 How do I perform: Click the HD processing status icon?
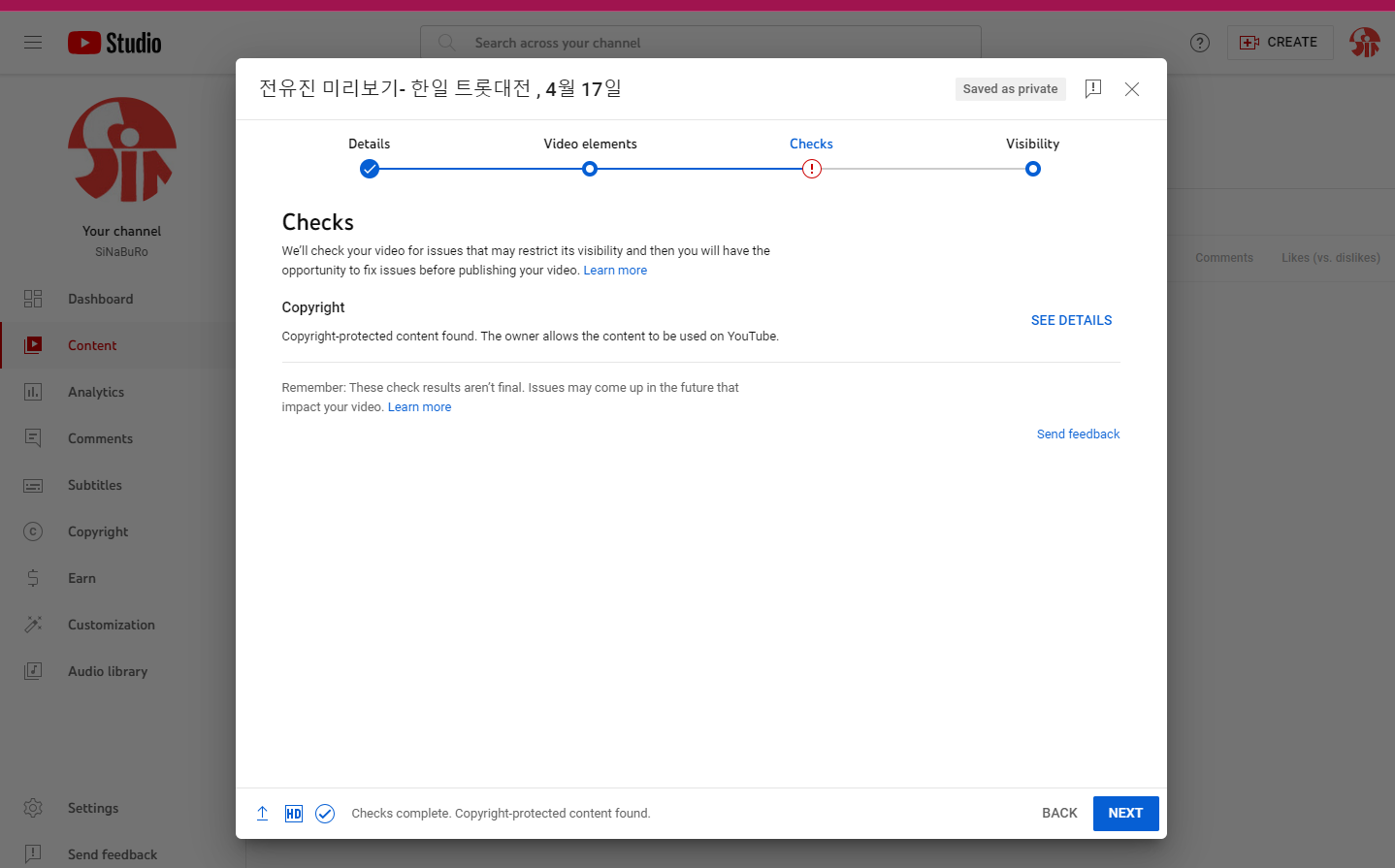[x=293, y=814]
